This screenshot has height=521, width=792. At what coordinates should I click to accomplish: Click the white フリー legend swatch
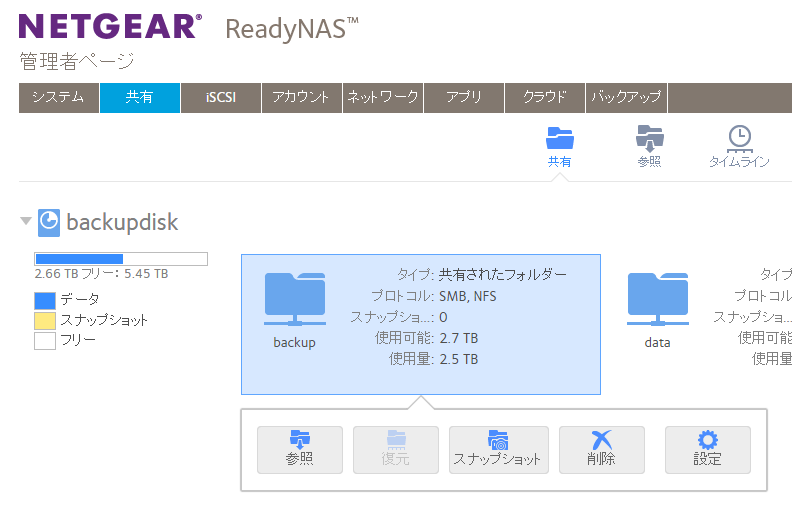pyautogui.click(x=45, y=341)
